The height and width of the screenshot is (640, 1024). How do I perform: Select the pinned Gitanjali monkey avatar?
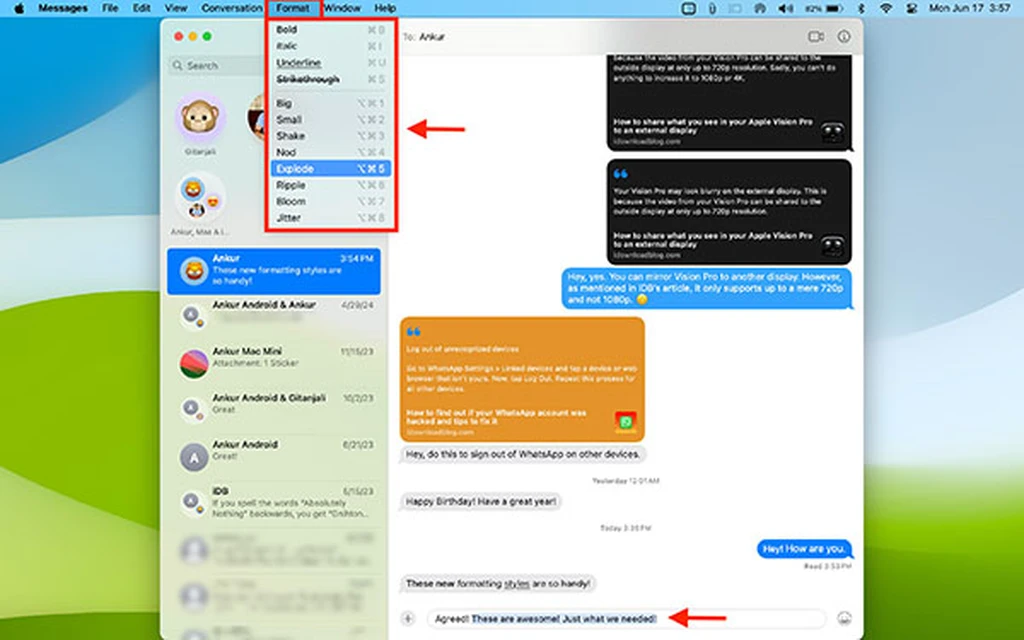(200, 118)
